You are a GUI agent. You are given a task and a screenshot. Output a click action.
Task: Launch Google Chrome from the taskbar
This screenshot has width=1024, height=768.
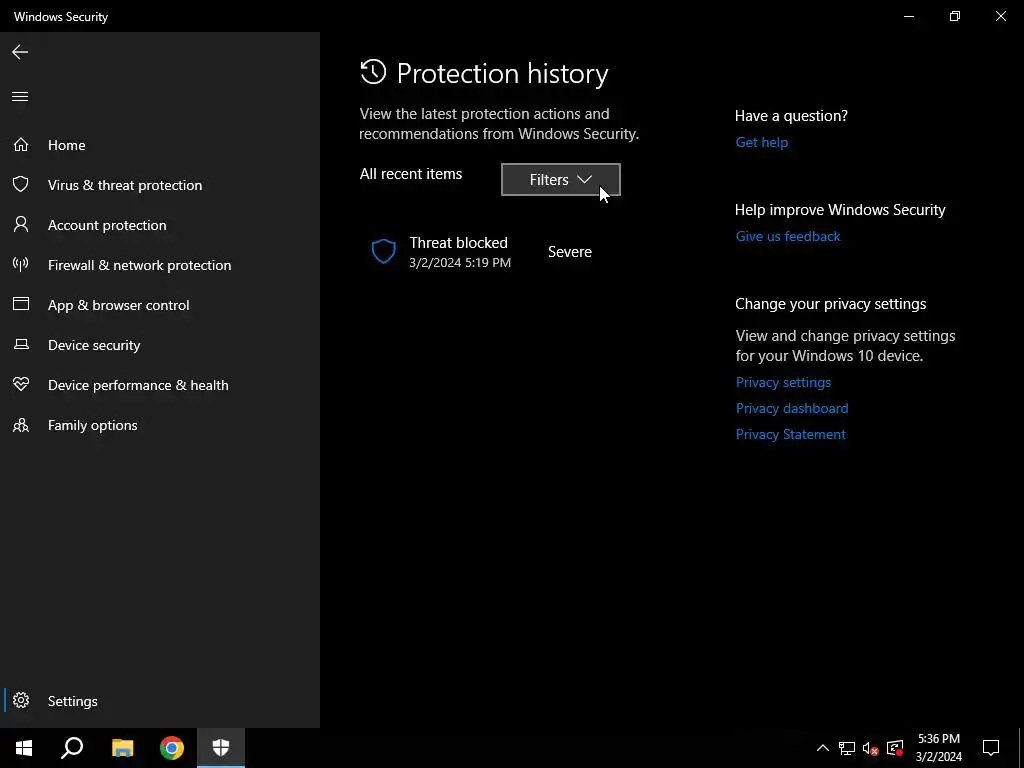pyautogui.click(x=172, y=748)
